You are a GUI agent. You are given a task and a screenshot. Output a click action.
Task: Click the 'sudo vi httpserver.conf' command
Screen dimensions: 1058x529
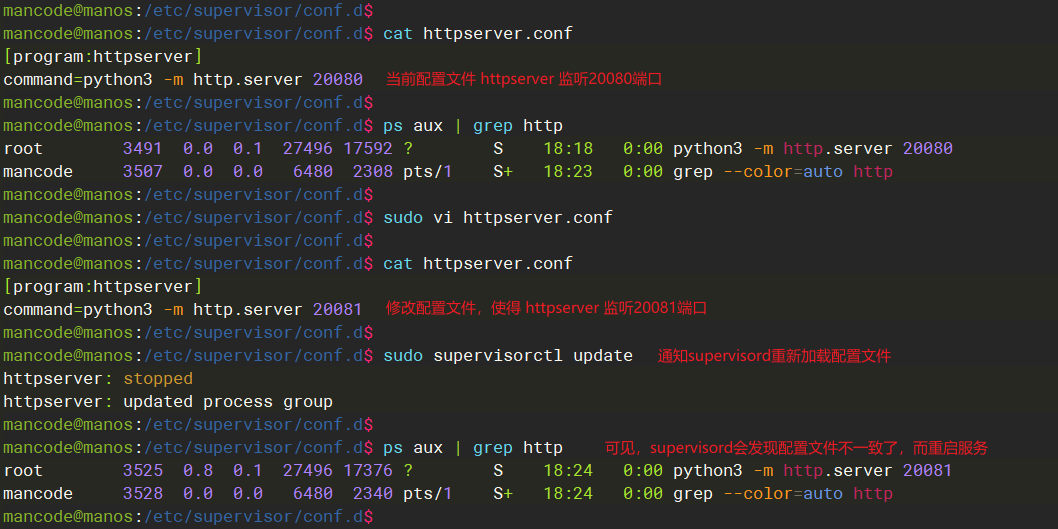(x=497, y=217)
